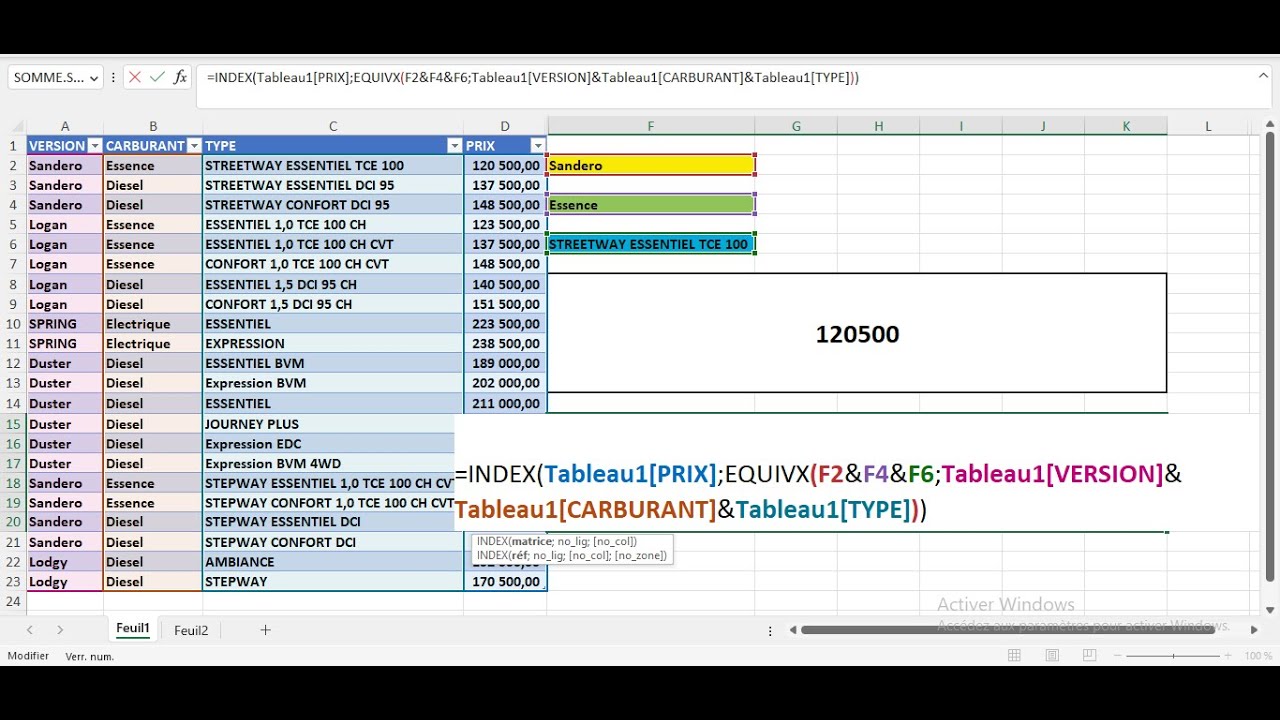Select column A header

(65, 126)
